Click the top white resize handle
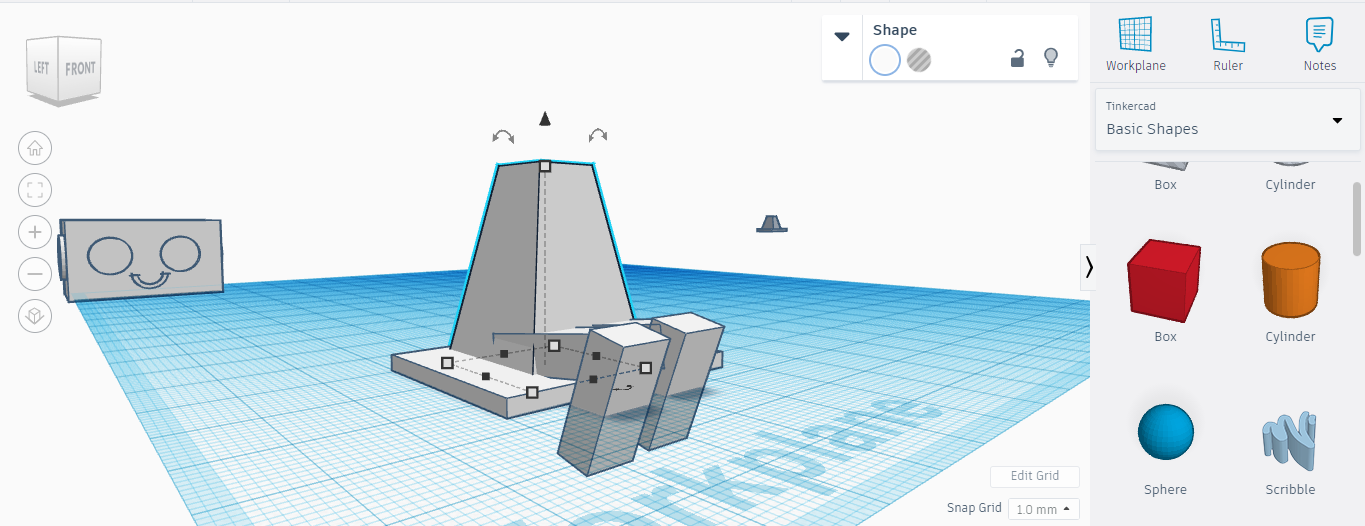The width and height of the screenshot is (1365, 526). tap(545, 166)
